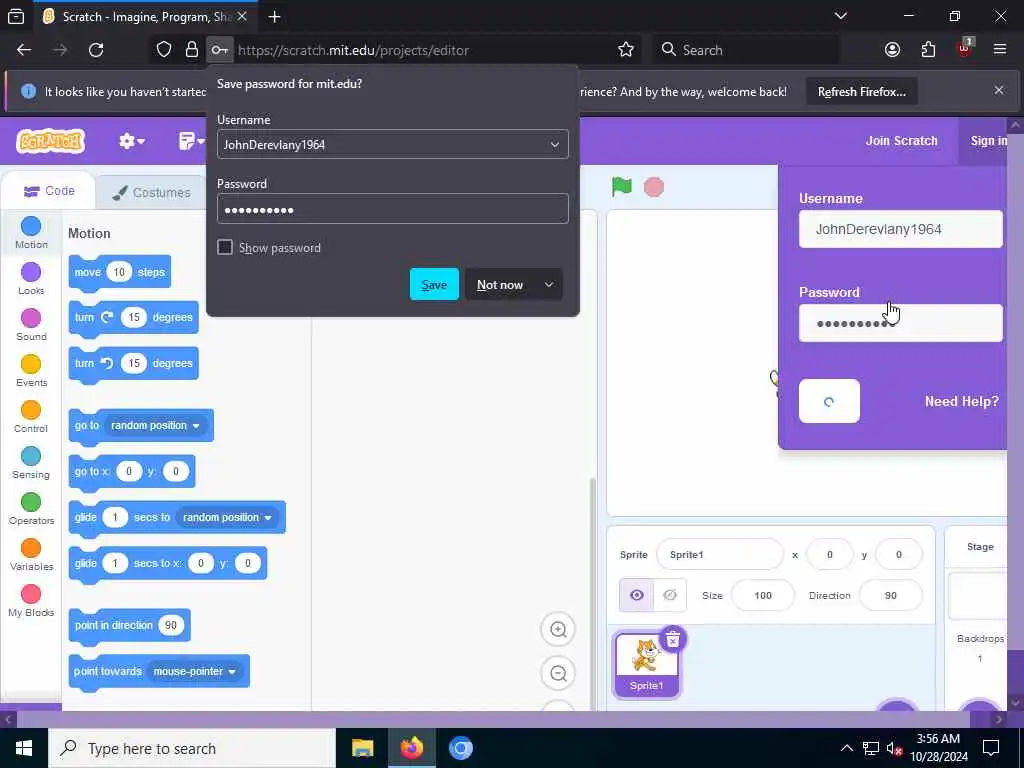Reload the page
The height and width of the screenshot is (768, 1024).
[x=96, y=50]
